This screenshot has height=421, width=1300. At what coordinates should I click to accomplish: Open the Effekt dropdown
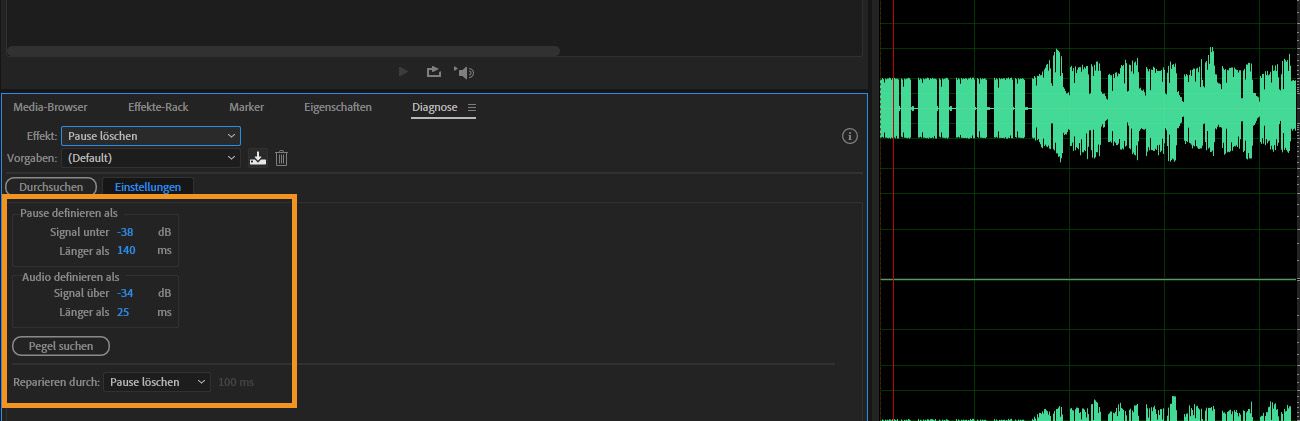(x=150, y=135)
